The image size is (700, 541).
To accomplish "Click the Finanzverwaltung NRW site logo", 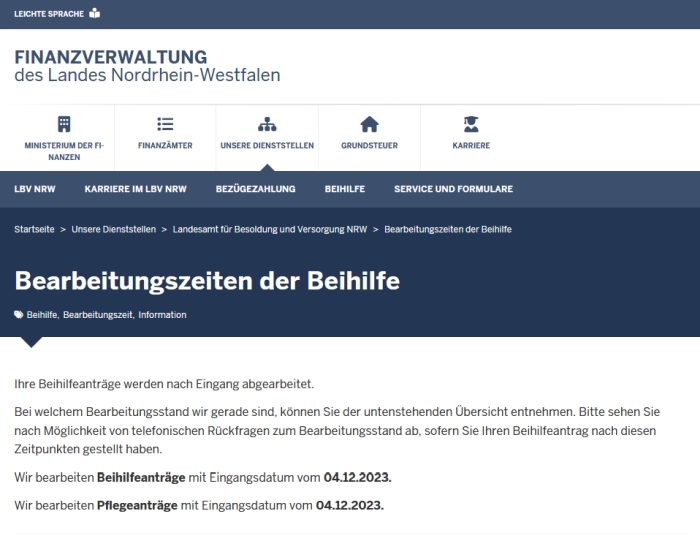I will 147,66.
